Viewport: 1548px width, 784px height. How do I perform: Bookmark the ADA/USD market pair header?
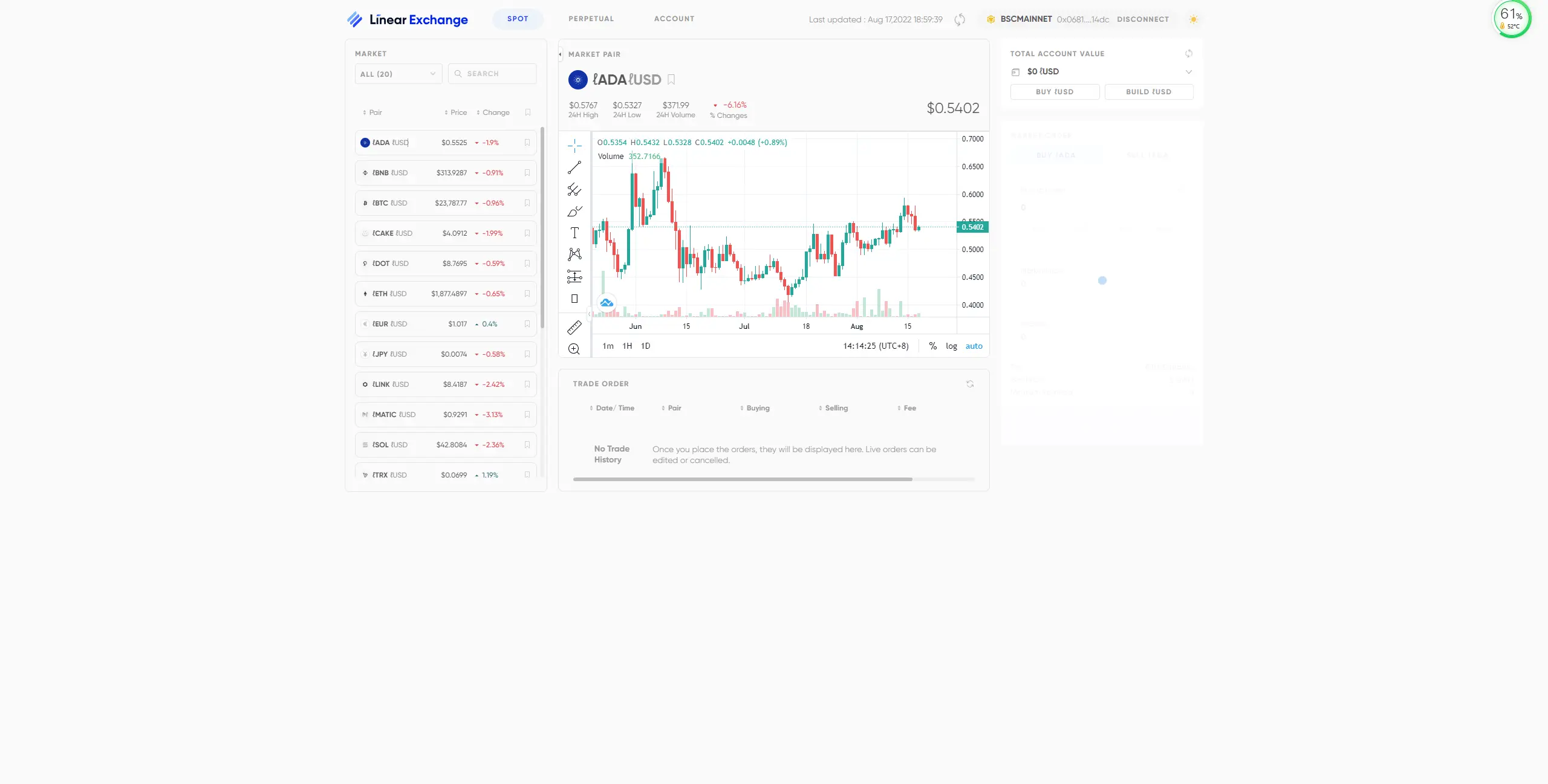pos(671,79)
